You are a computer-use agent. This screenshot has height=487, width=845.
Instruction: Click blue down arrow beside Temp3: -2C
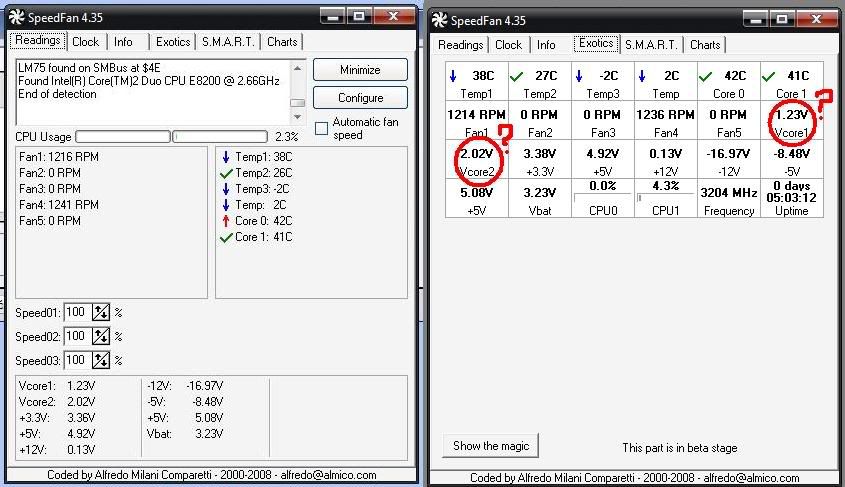[226, 189]
